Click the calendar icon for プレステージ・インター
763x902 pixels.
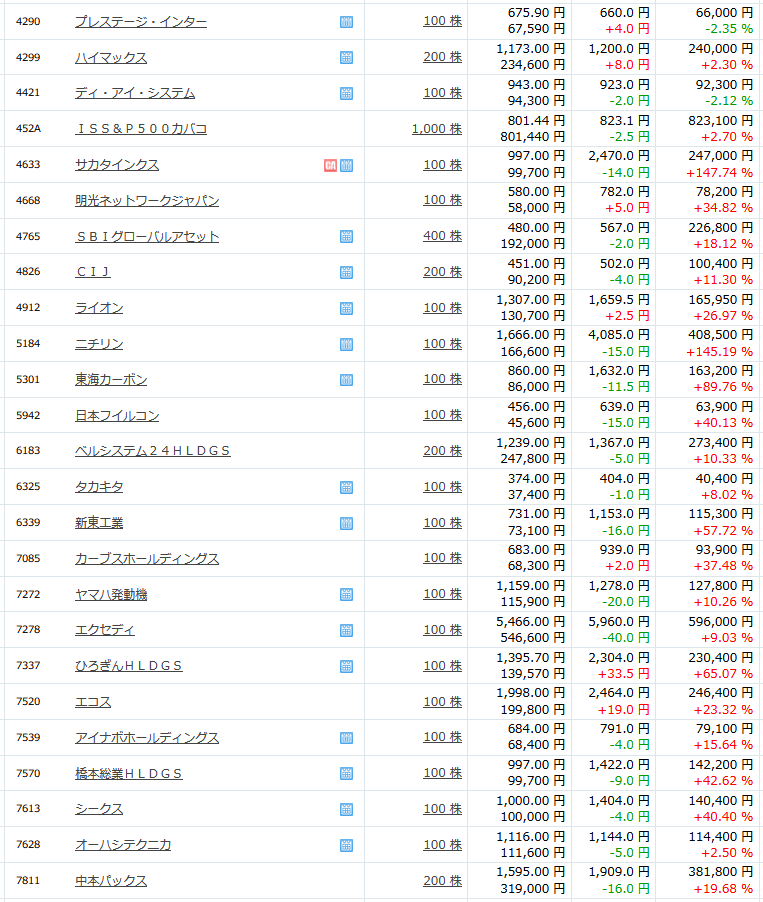coord(346,22)
